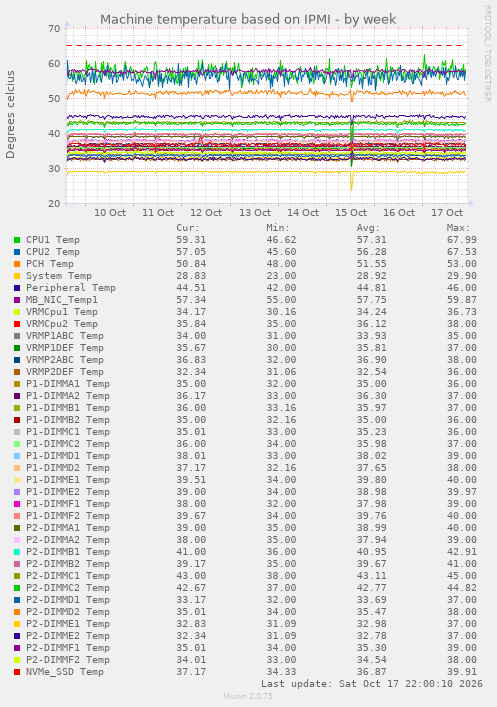Click the '15 Oct' x-axis date label

pos(351,213)
